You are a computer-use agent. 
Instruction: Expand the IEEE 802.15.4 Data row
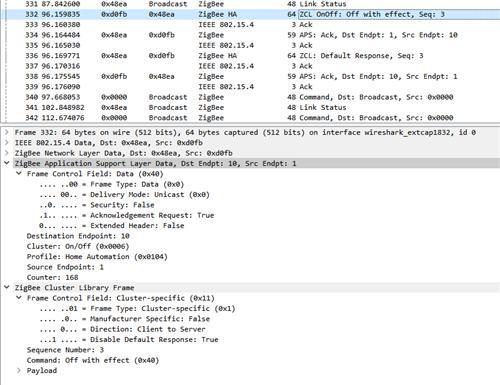(x=7, y=143)
